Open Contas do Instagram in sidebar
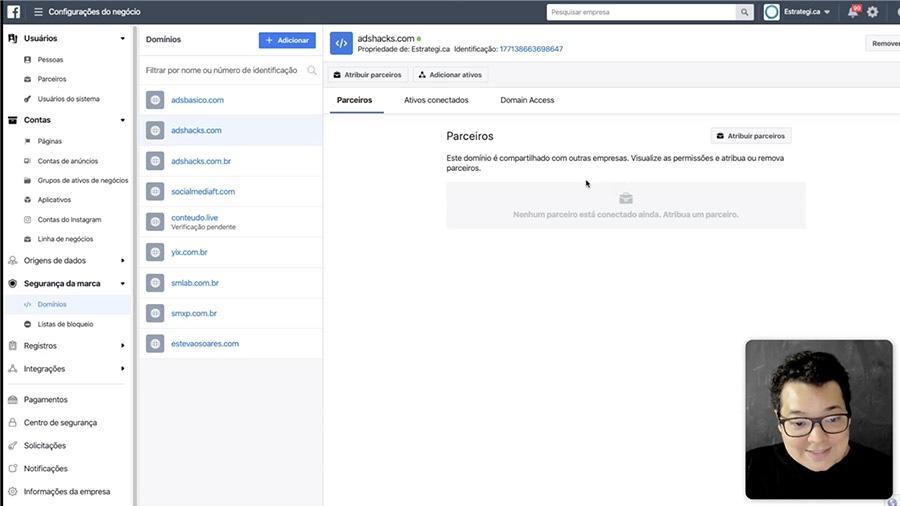 tap(69, 220)
